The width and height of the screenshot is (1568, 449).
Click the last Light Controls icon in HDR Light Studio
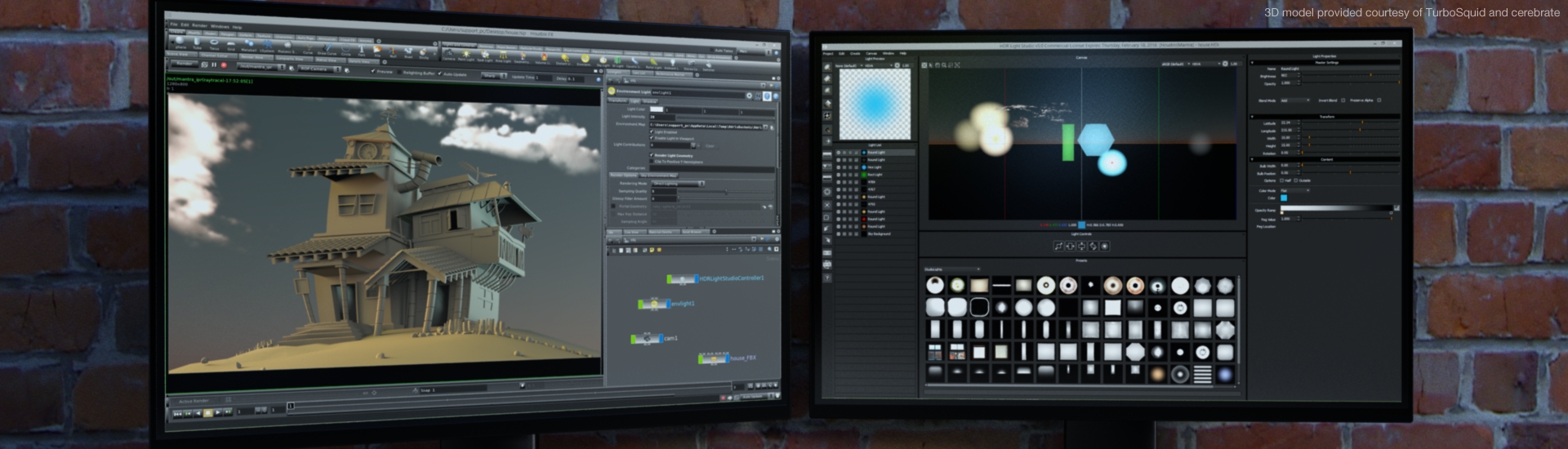pos(1104,246)
